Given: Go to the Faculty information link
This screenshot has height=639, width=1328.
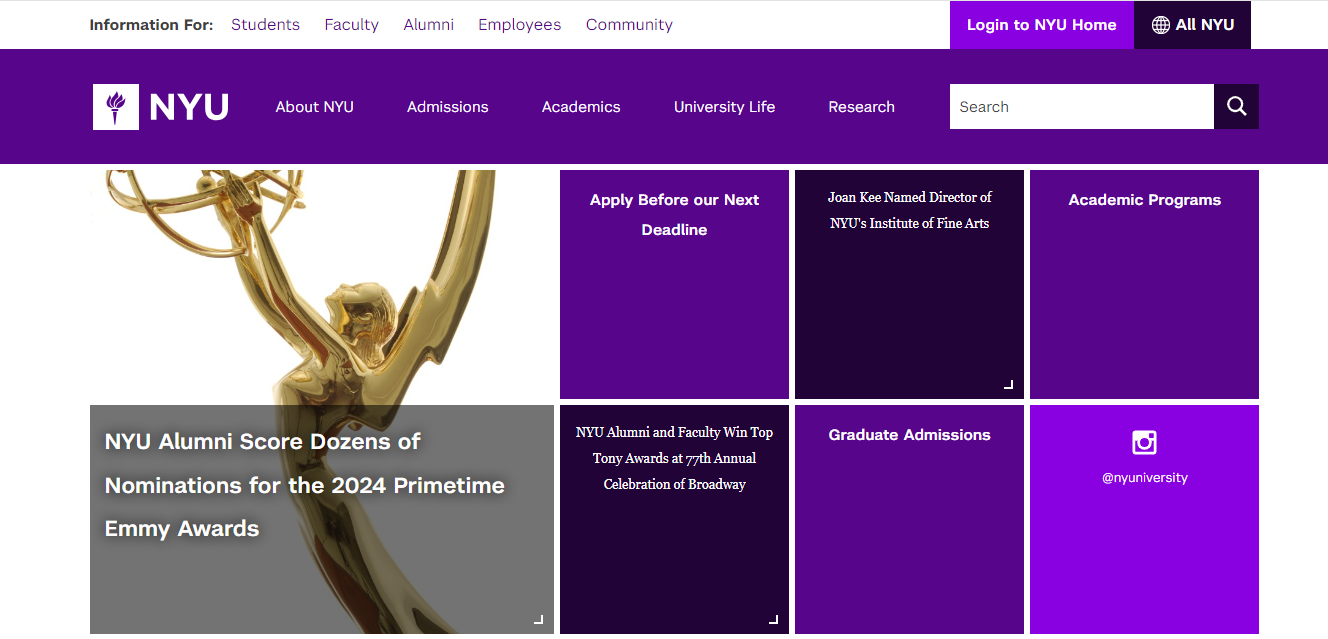Looking at the screenshot, I should click(352, 25).
